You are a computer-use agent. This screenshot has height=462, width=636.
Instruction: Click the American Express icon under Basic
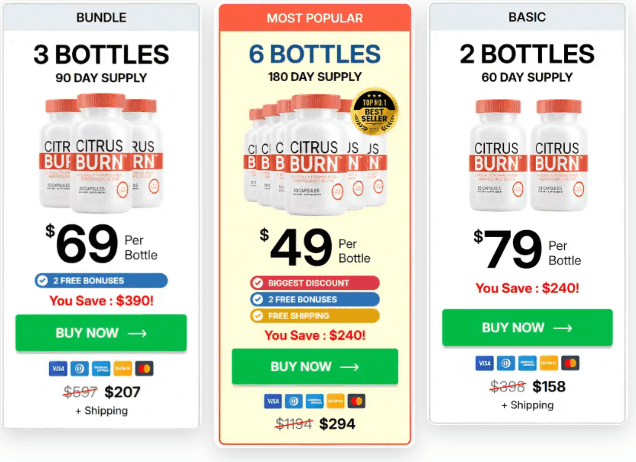(528, 363)
